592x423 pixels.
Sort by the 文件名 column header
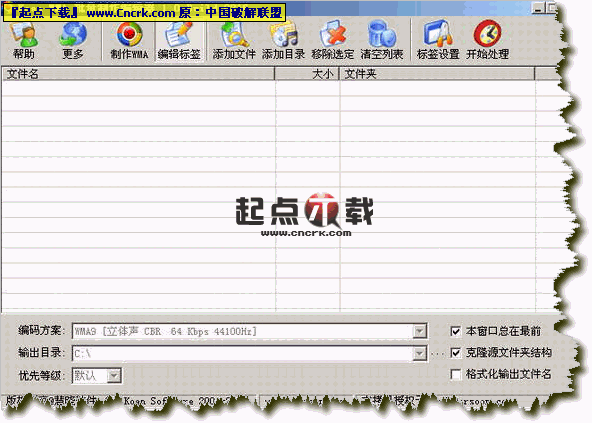tap(138, 74)
